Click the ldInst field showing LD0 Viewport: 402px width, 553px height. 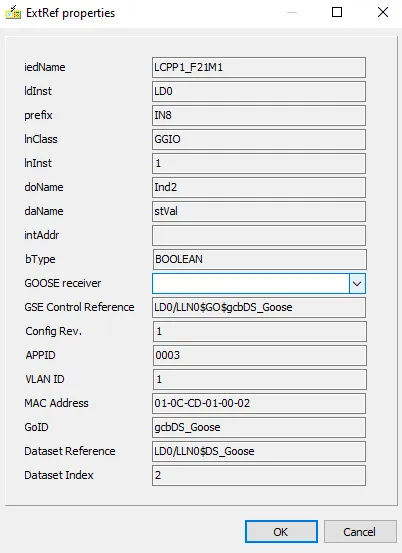click(259, 91)
